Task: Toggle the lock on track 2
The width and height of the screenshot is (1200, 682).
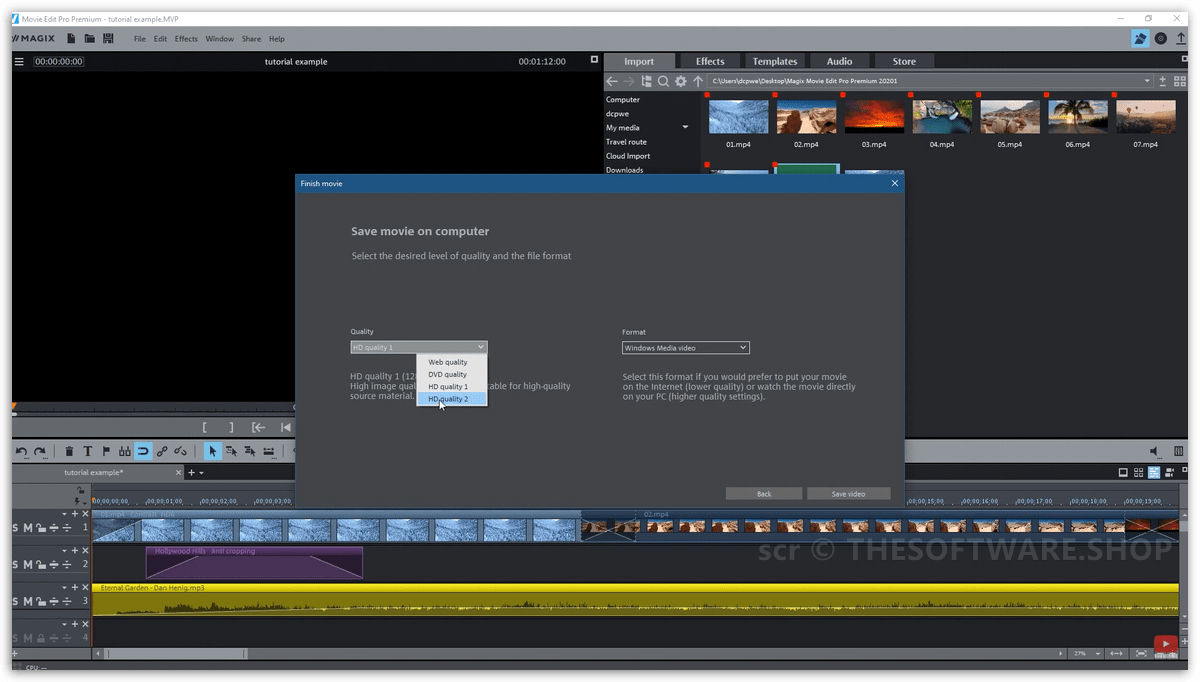Action: click(x=41, y=564)
